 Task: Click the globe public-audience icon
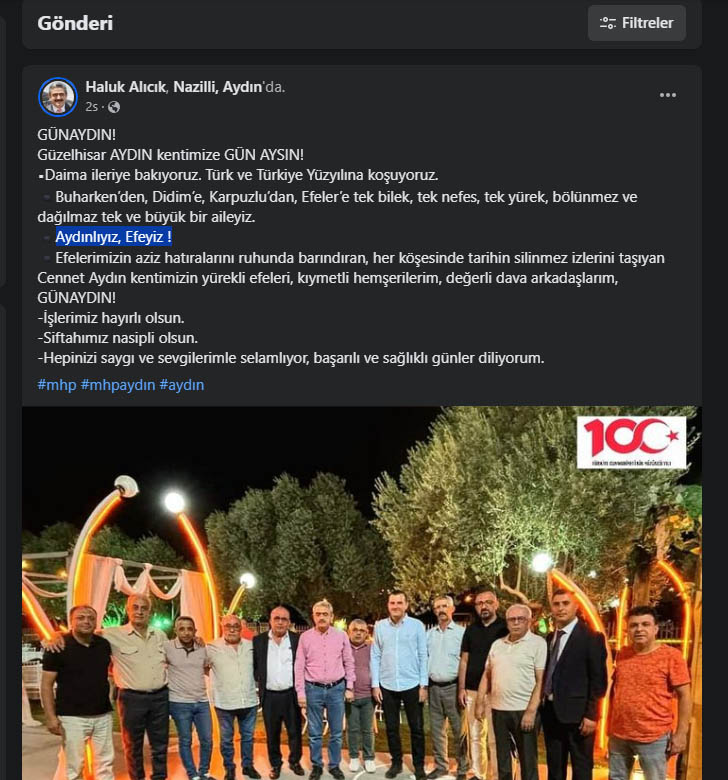tap(114, 107)
